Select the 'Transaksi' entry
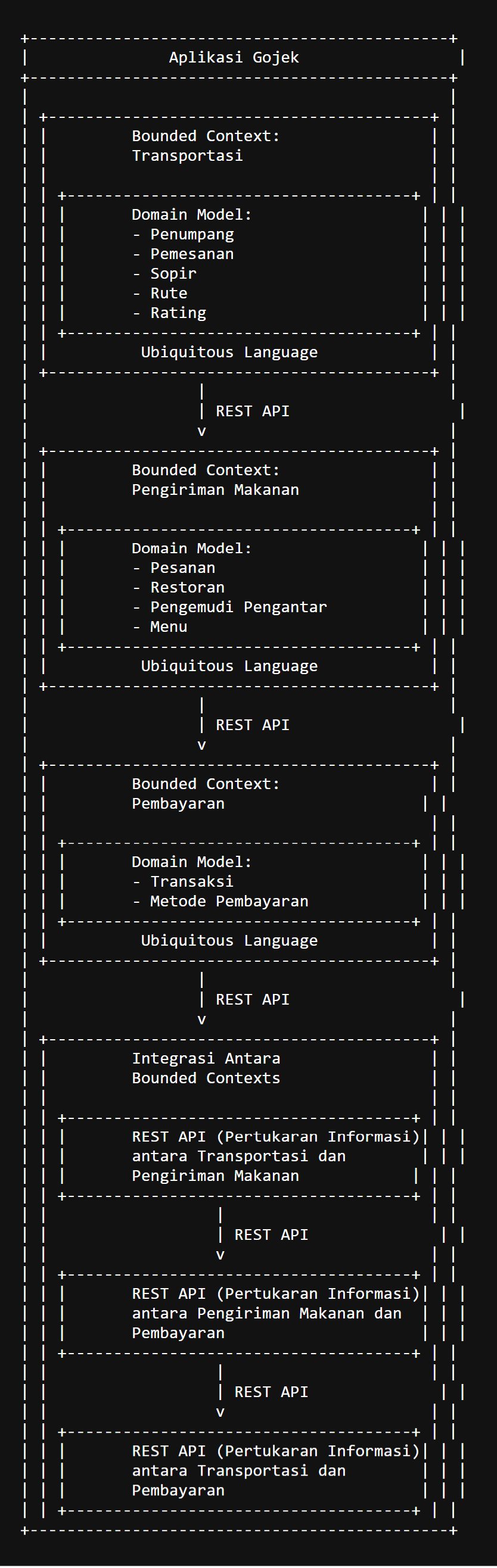Image resolution: width=497 pixels, height=1568 pixels. (192, 882)
